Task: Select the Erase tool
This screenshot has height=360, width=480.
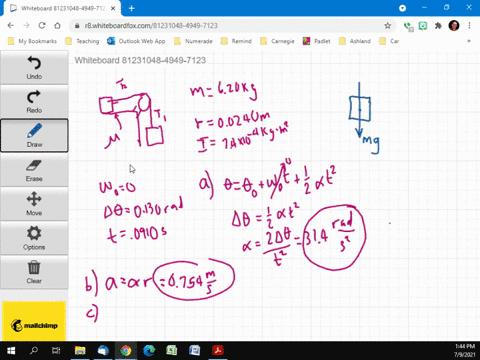Action: pyautogui.click(x=34, y=170)
